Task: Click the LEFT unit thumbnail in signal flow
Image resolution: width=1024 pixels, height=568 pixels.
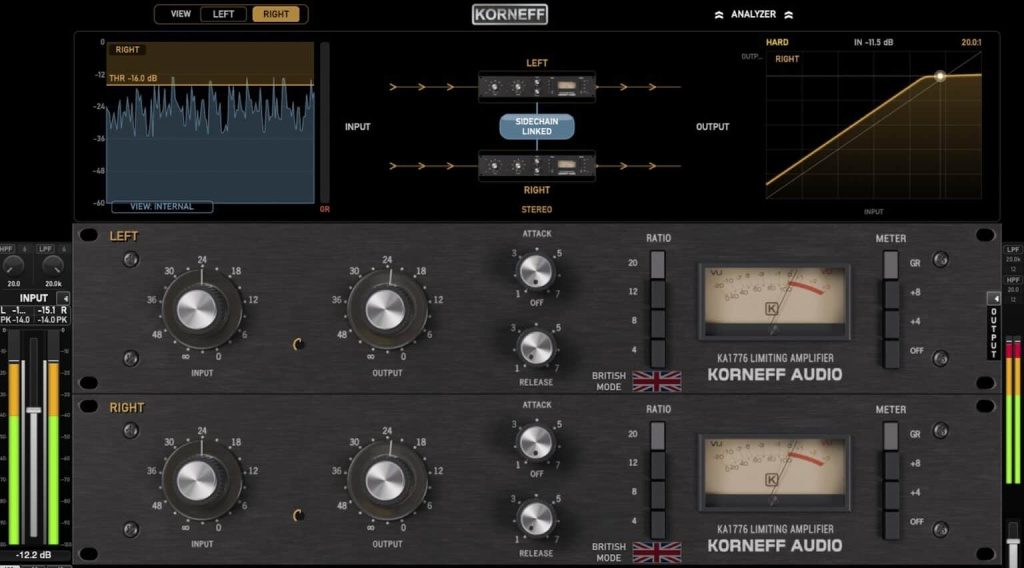Action: (537, 86)
